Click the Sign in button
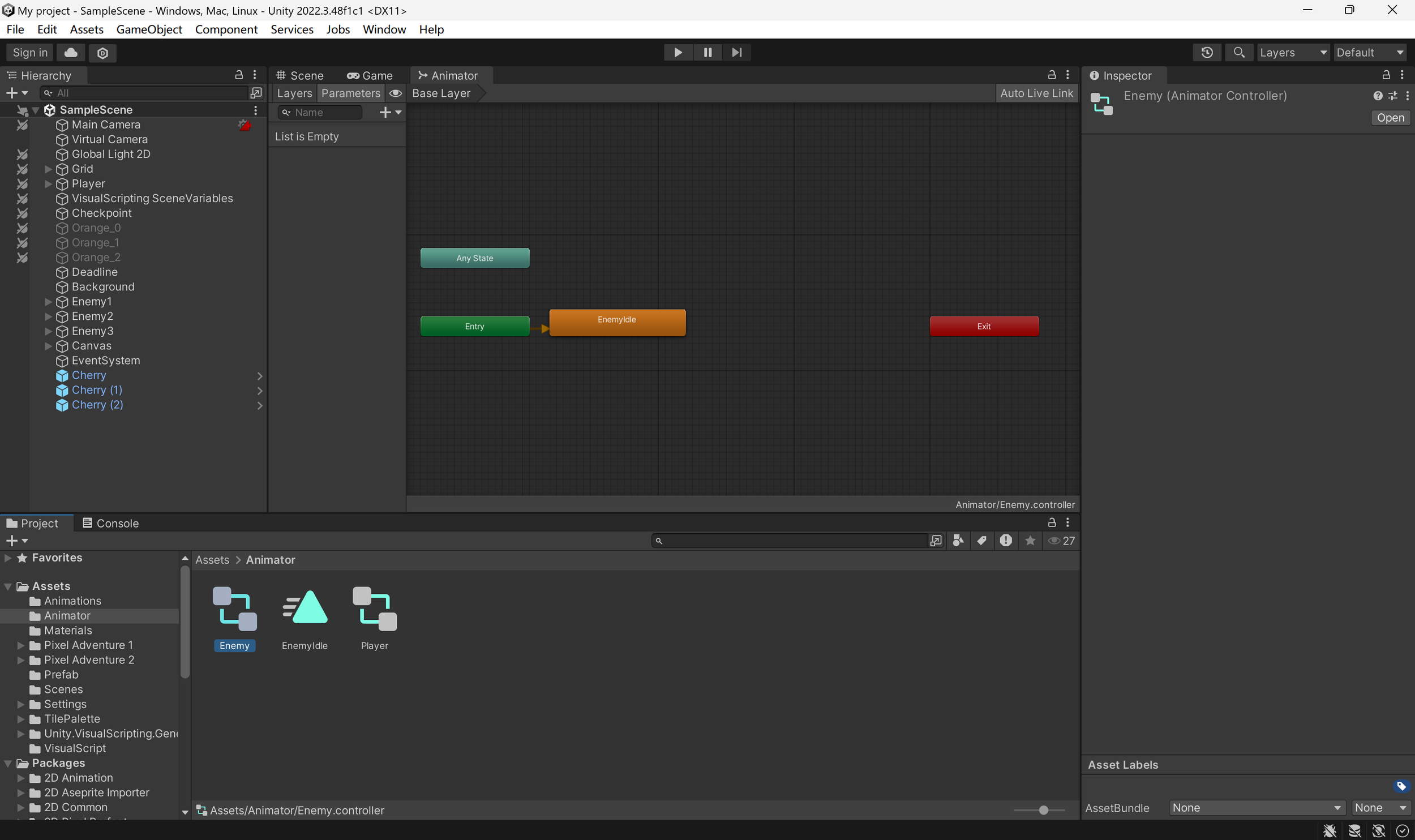 tap(30, 53)
